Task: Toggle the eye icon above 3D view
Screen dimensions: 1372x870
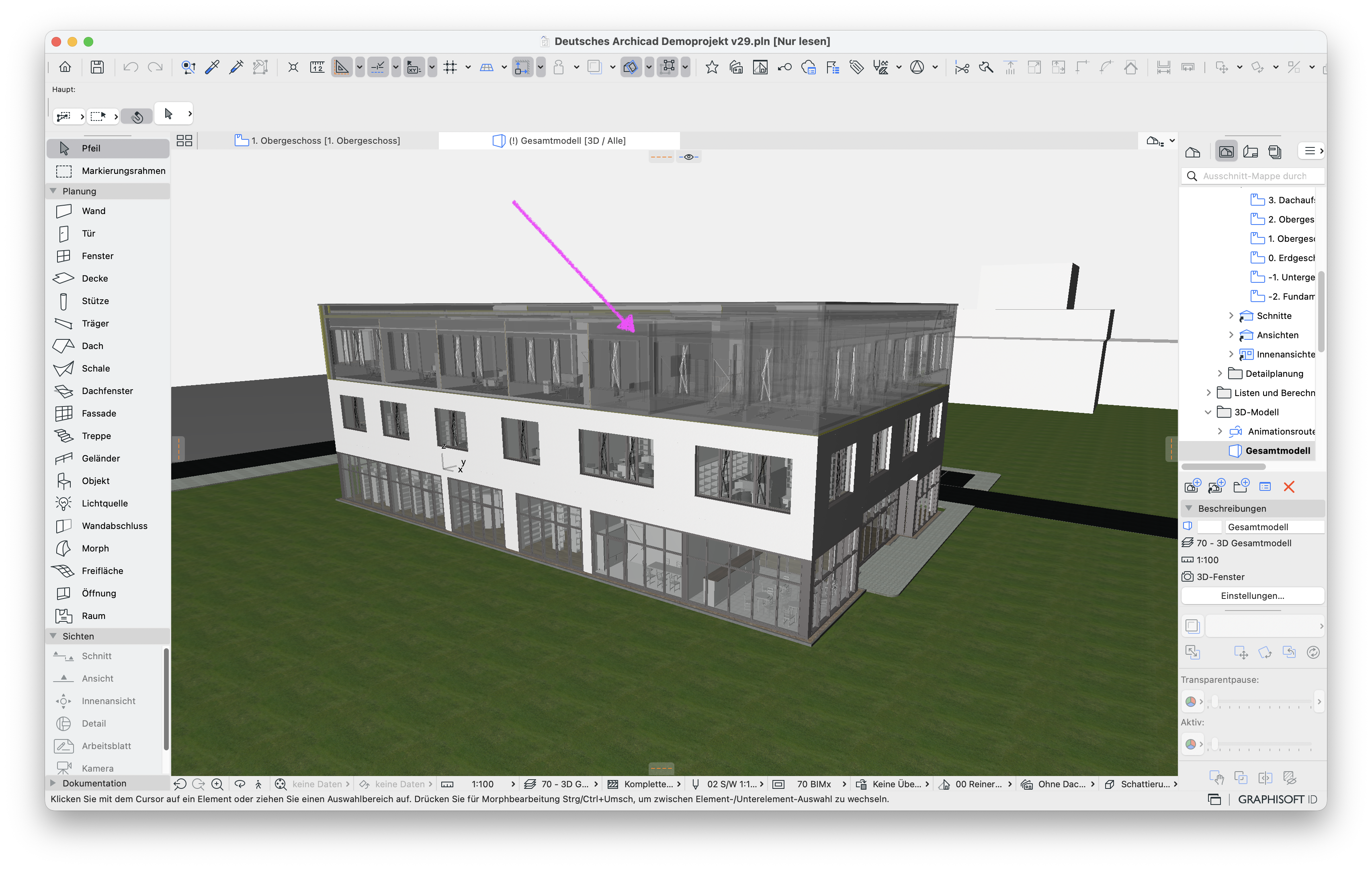Action: (x=688, y=157)
